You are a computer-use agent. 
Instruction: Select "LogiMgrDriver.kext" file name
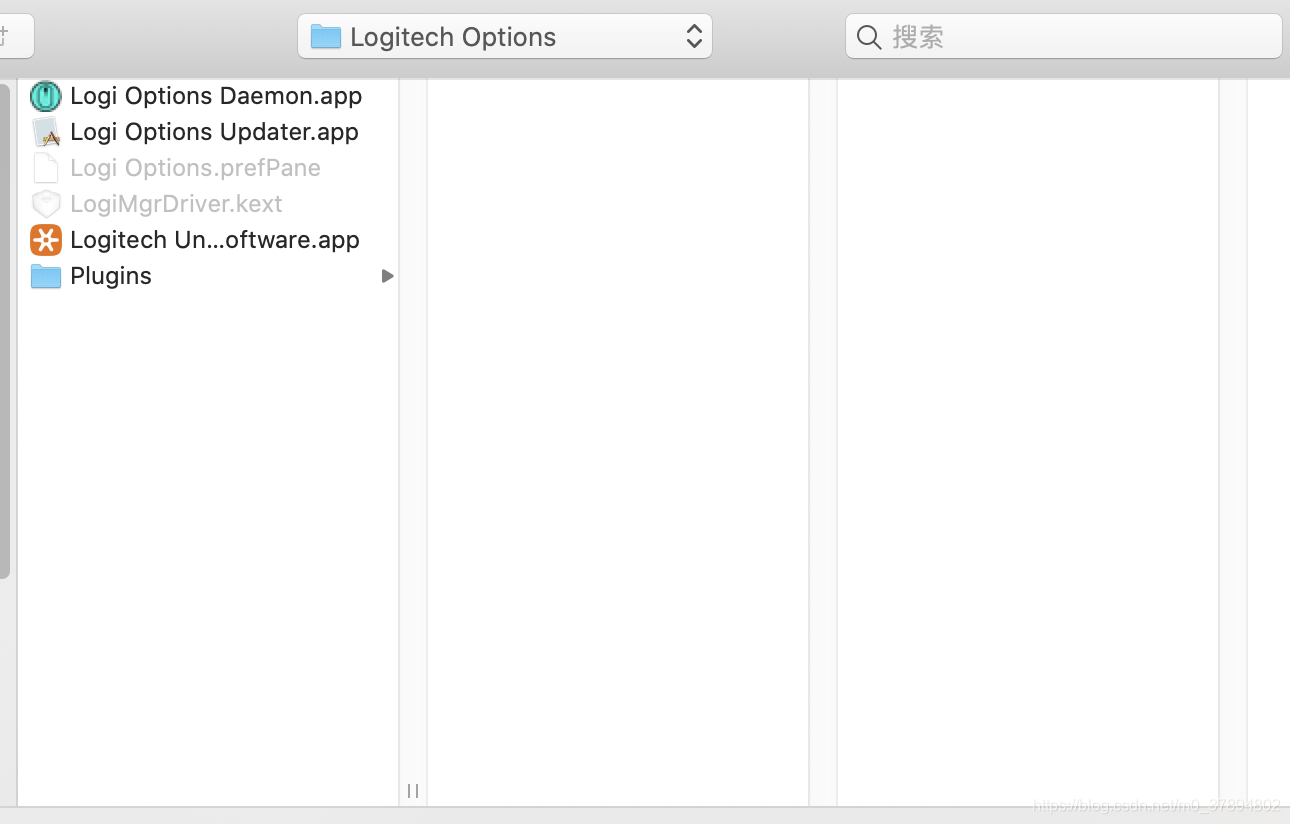pyautogui.click(x=176, y=204)
